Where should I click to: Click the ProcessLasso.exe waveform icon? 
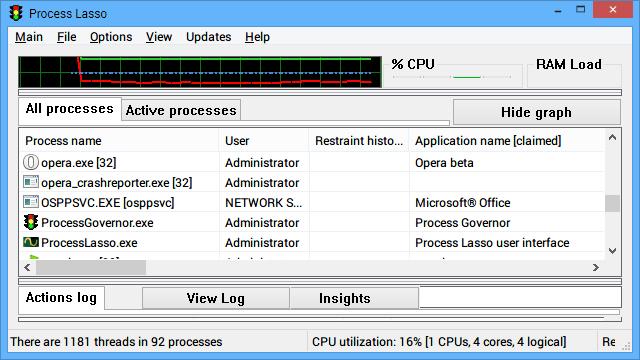coord(31,242)
